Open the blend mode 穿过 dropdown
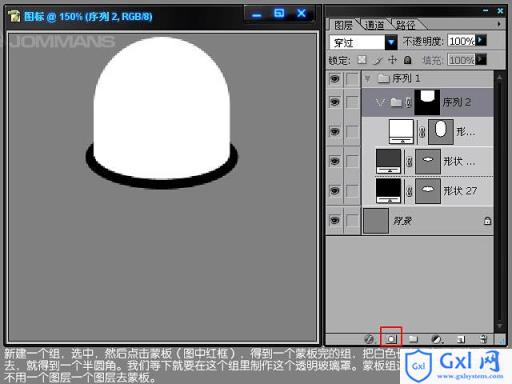Image resolution: width=512 pixels, height=384 pixels. coord(391,42)
